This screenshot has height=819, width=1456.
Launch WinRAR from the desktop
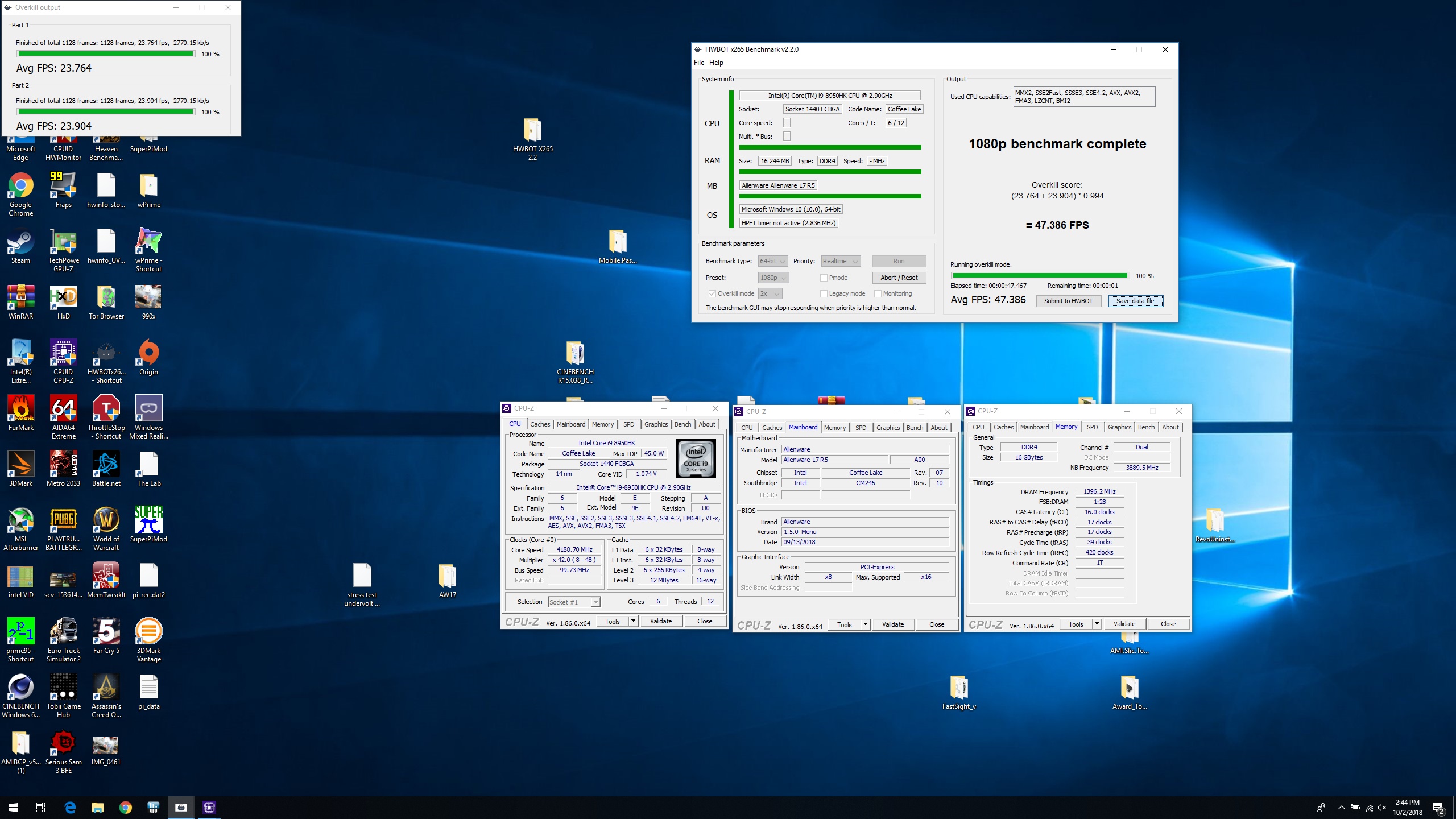[21, 302]
